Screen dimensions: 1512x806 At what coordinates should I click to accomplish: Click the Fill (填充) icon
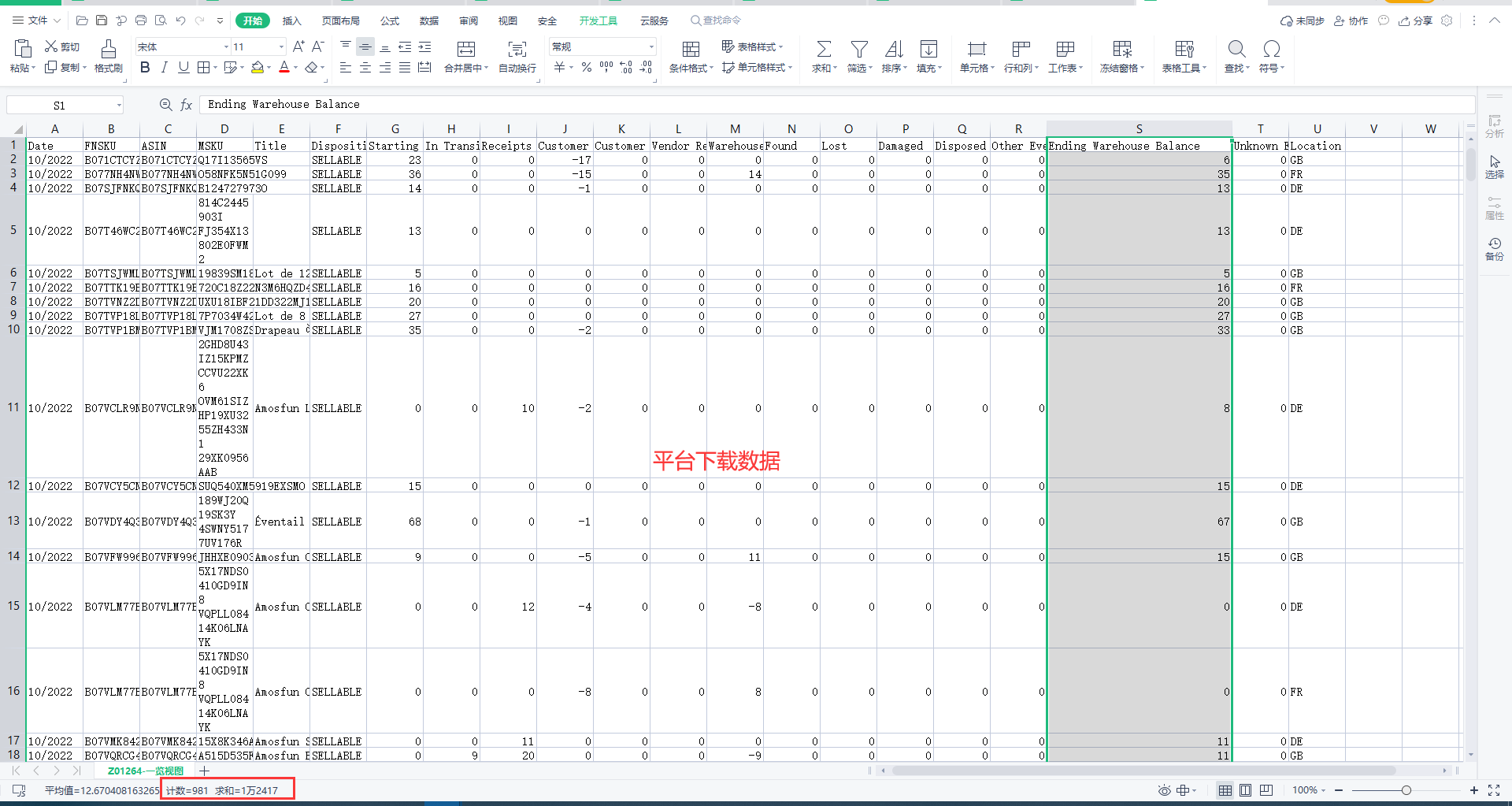coord(928,49)
